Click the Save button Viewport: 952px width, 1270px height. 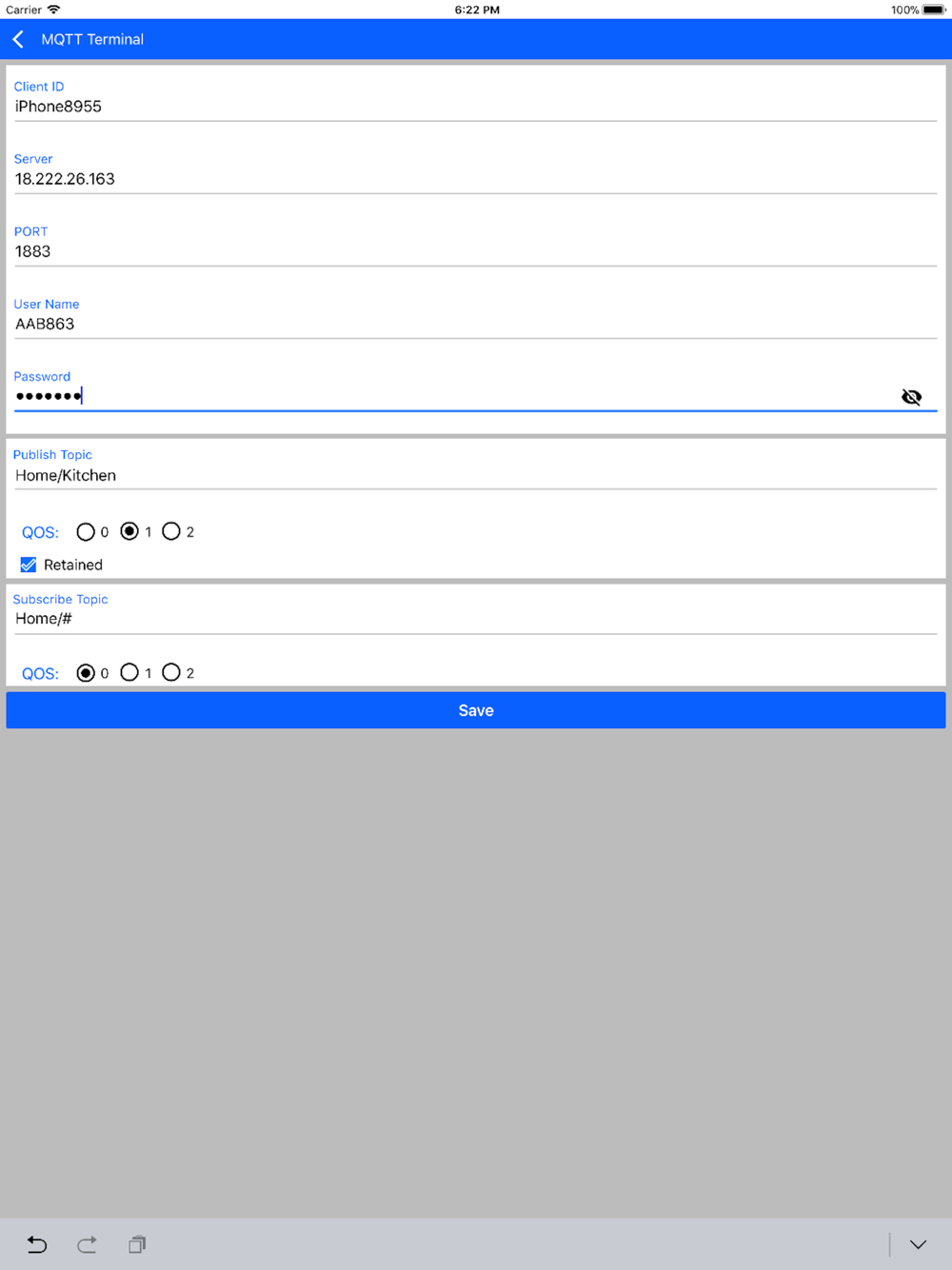click(476, 710)
